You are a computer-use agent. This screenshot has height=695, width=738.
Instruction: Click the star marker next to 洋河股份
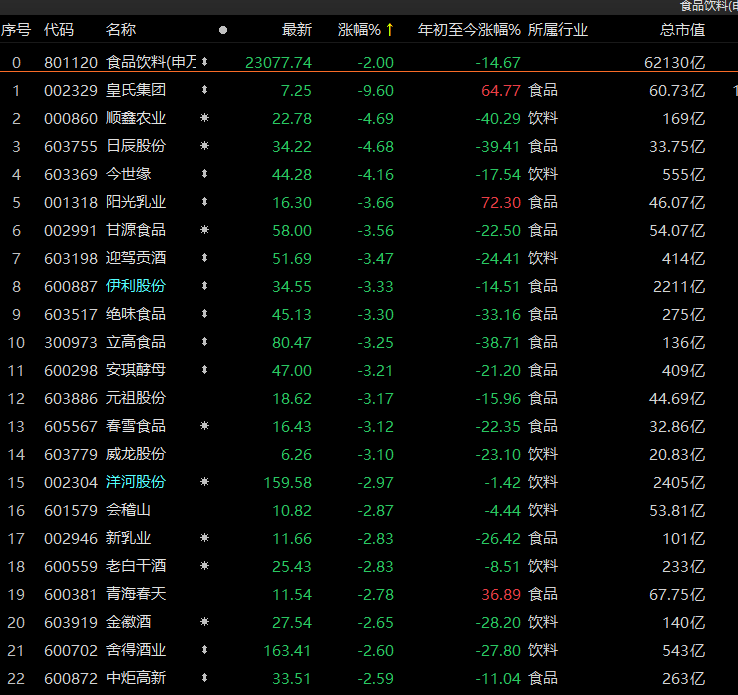pyautogui.click(x=205, y=482)
